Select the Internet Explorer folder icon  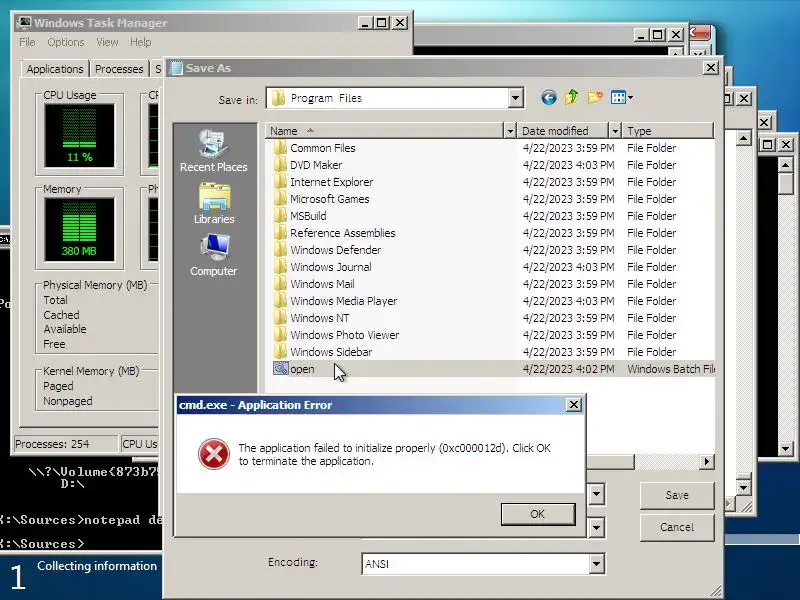click(280, 182)
